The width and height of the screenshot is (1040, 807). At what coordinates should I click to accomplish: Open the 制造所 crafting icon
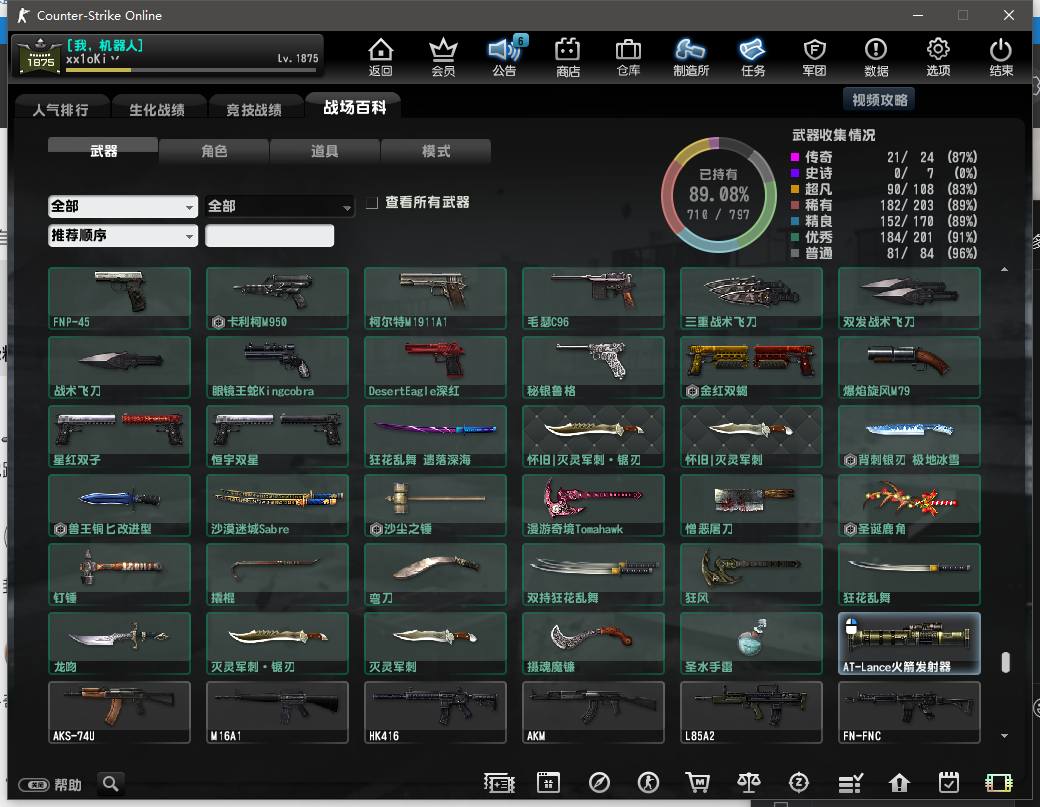(690, 57)
